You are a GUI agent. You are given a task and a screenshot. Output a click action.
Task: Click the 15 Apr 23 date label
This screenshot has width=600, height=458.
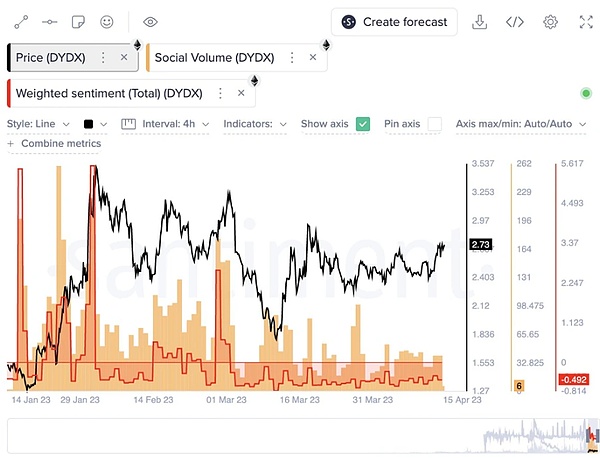pos(462,400)
